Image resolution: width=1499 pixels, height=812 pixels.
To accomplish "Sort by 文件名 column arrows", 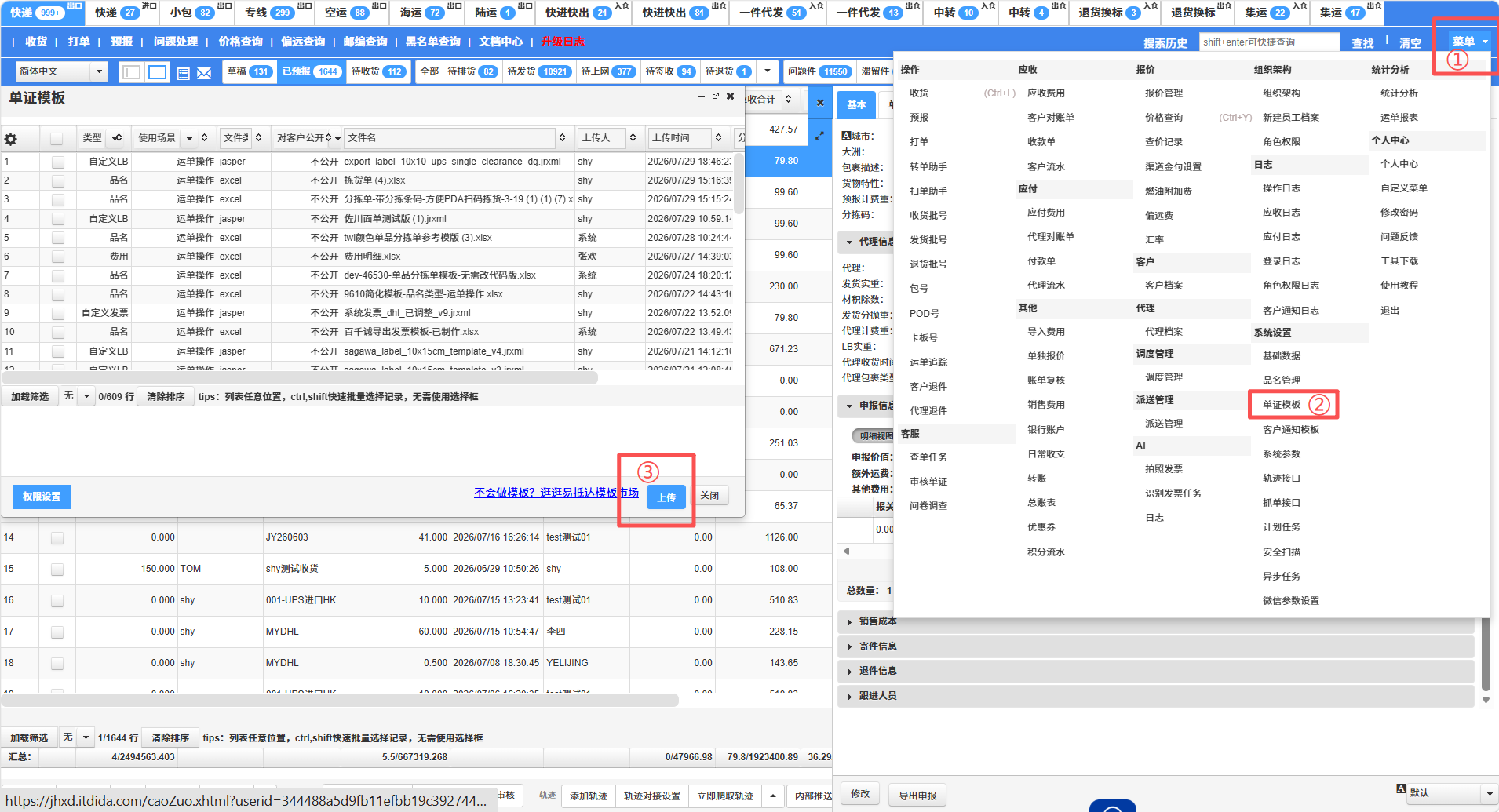I will pos(562,138).
